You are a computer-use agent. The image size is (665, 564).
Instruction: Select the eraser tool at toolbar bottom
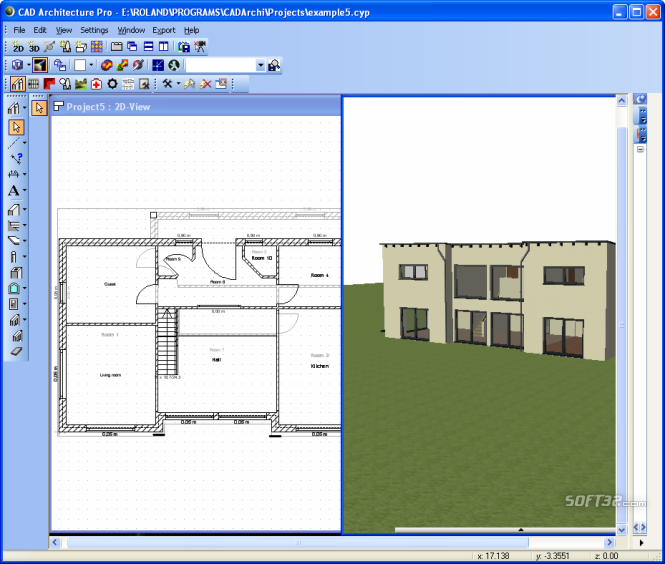(17, 352)
